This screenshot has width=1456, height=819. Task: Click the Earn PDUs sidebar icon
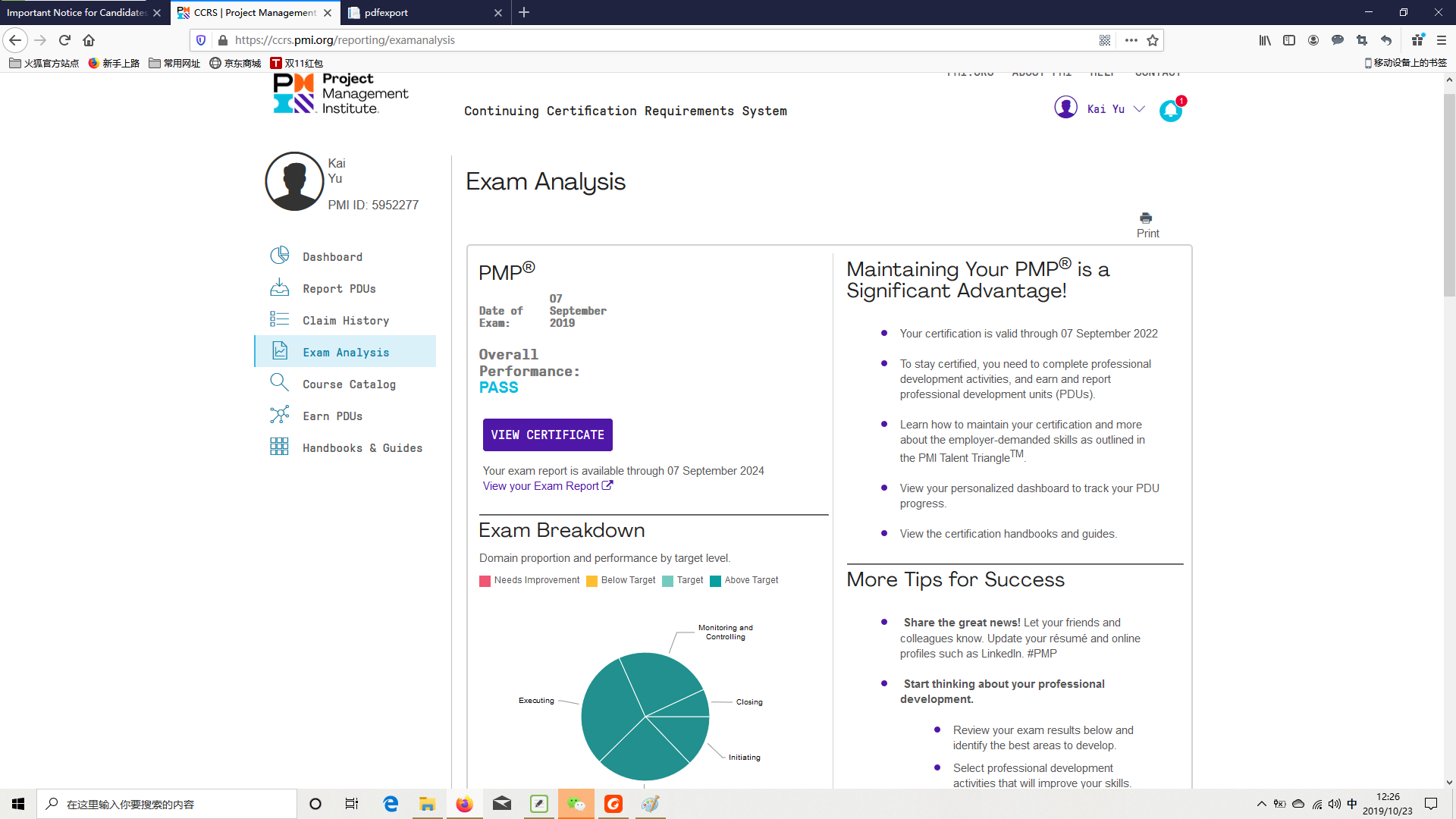[x=280, y=415]
